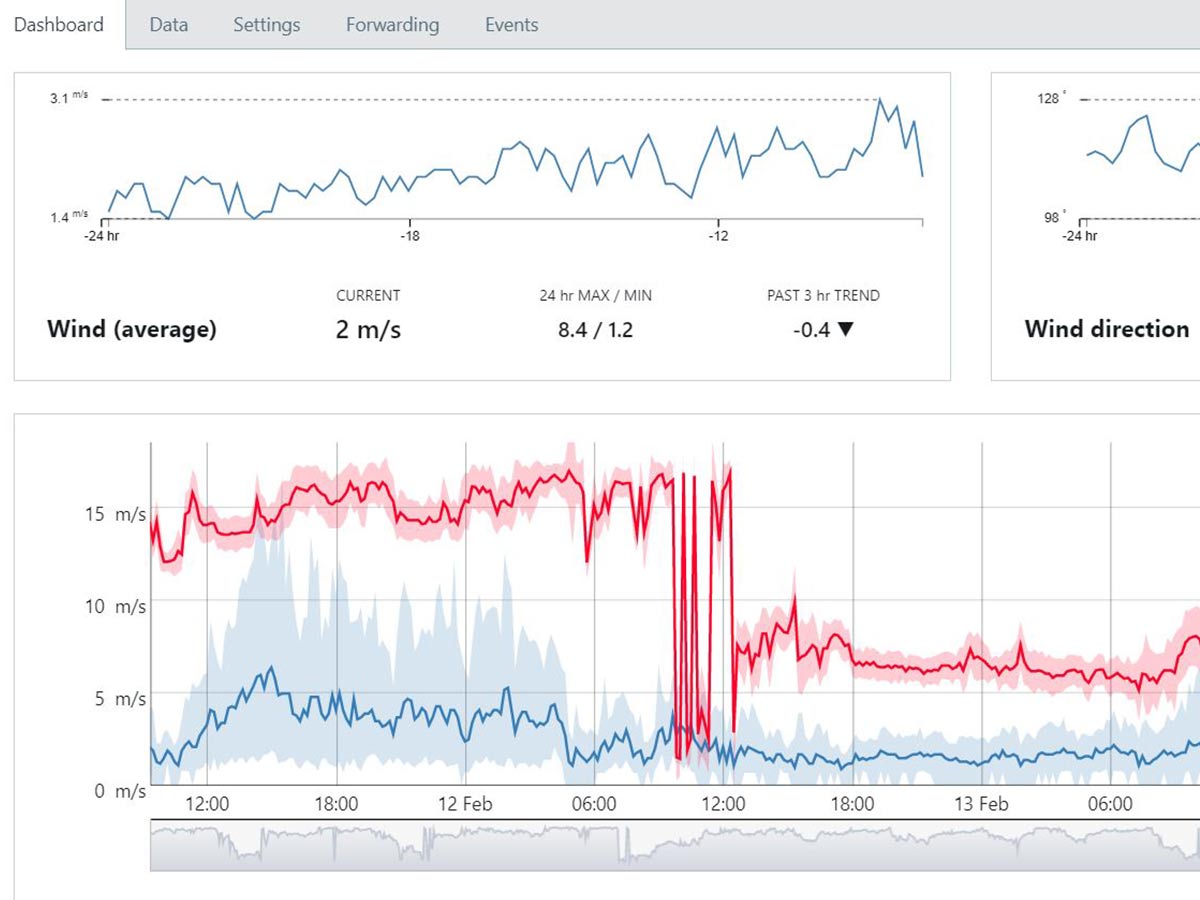Open the Events tab
Viewport: 1200px width, 900px height.
click(x=511, y=25)
